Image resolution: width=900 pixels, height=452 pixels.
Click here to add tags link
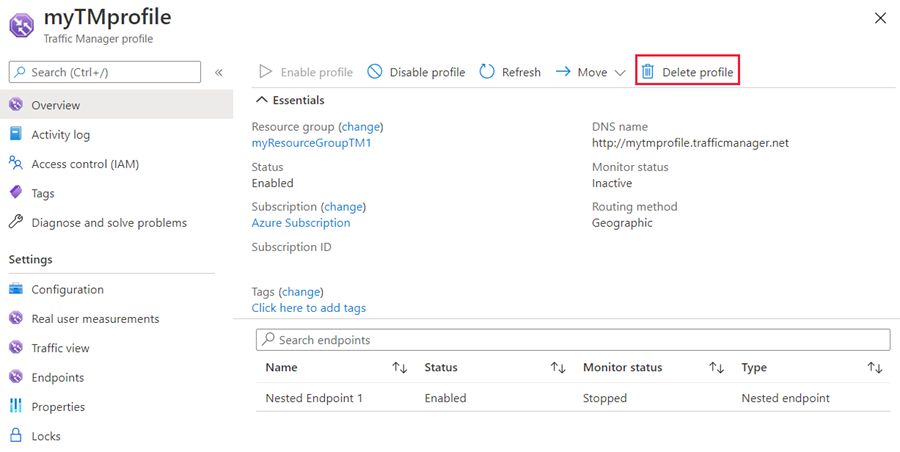pyautogui.click(x=308, y=308)
